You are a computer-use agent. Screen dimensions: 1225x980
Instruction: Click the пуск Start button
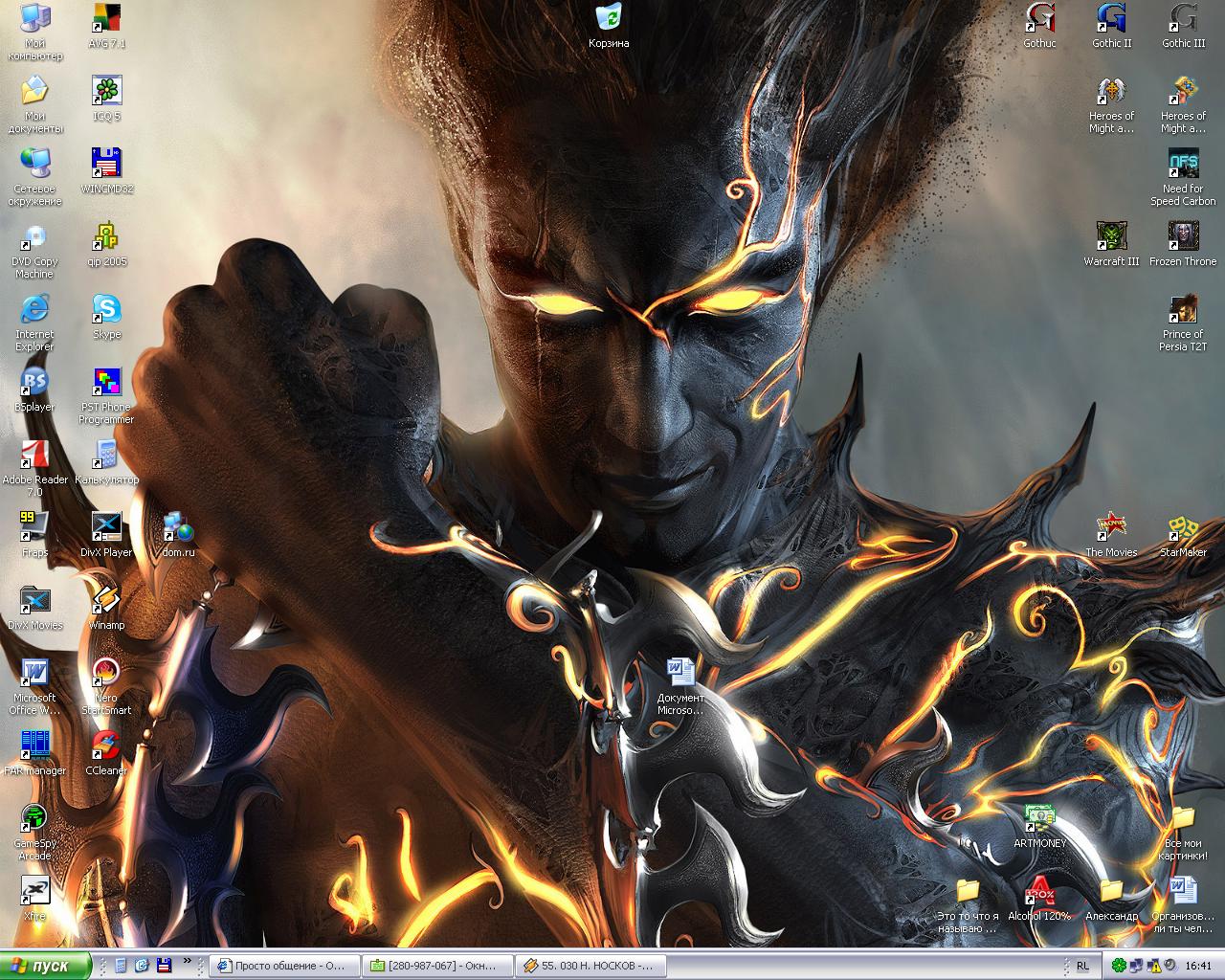tap(46, 965)
